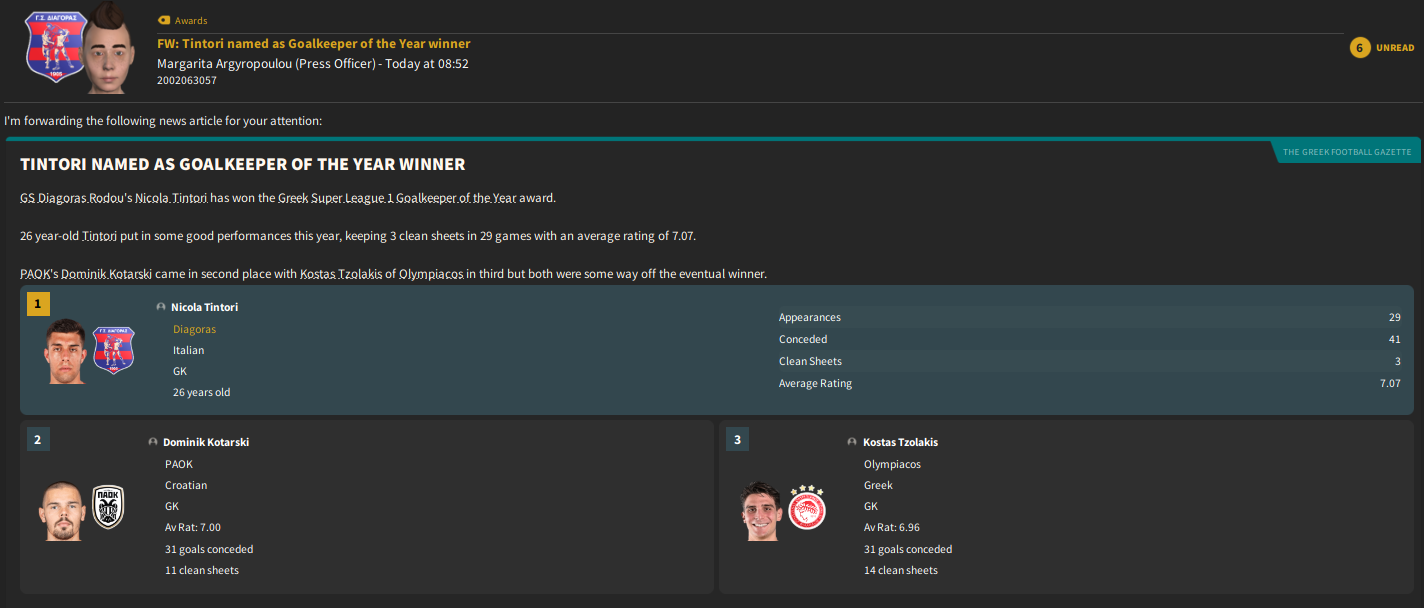Click the message subject title
1424x608 pixels.
pyautogui.click(x=313, y=44)
